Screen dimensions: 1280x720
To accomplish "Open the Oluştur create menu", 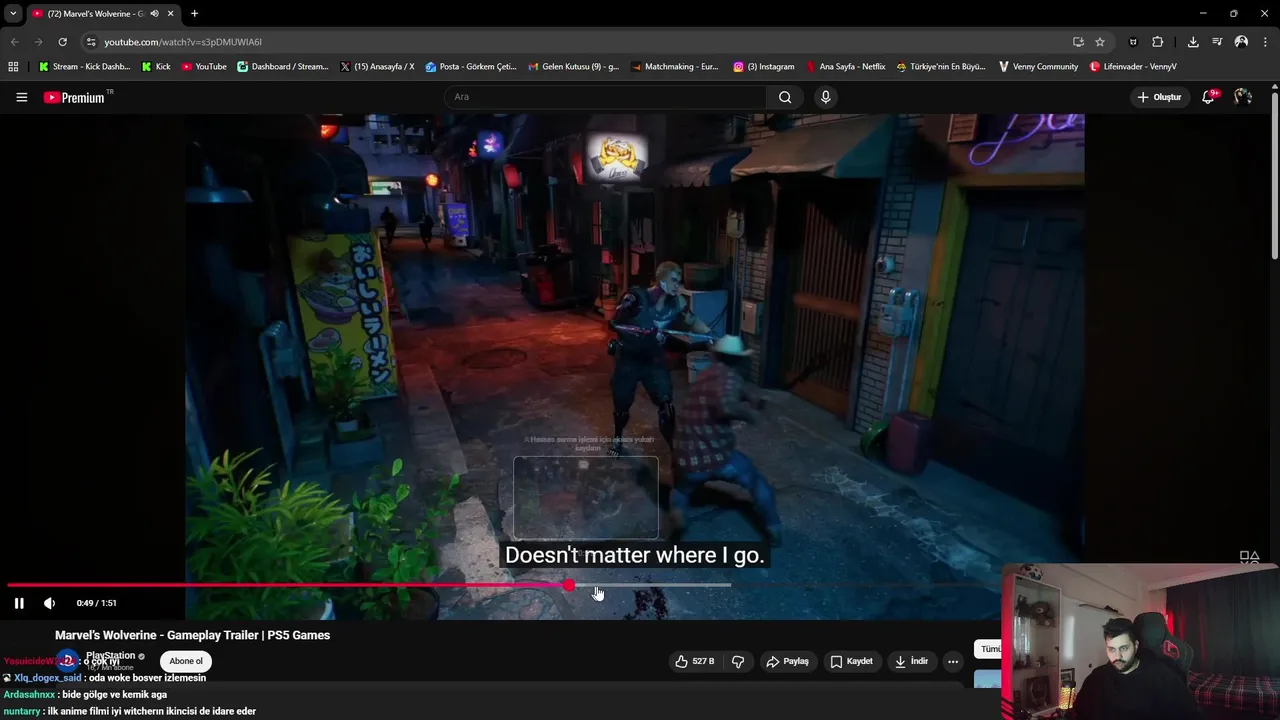I will (1160, 97).
